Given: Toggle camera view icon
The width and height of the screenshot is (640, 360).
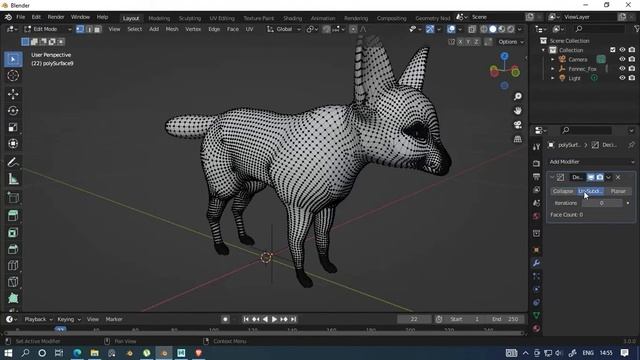Looking at the screenshot, I should click(x=518, y=125).
